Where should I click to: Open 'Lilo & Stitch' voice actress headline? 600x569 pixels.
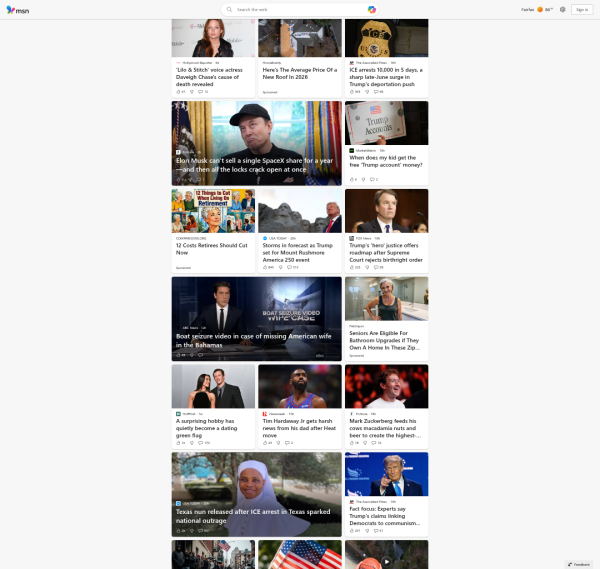pyautogui.click(x=209, y=77)
